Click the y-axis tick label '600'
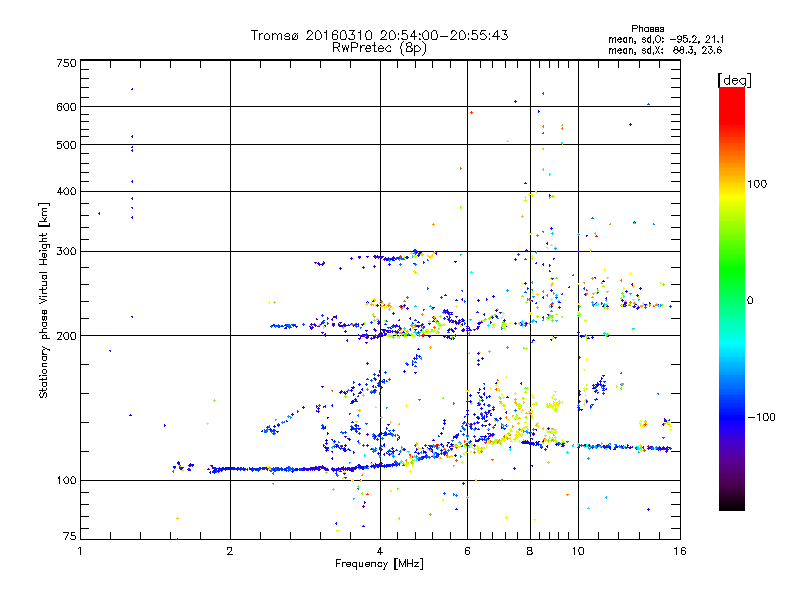This screenshot has height=600, width=800. [66, 107]
